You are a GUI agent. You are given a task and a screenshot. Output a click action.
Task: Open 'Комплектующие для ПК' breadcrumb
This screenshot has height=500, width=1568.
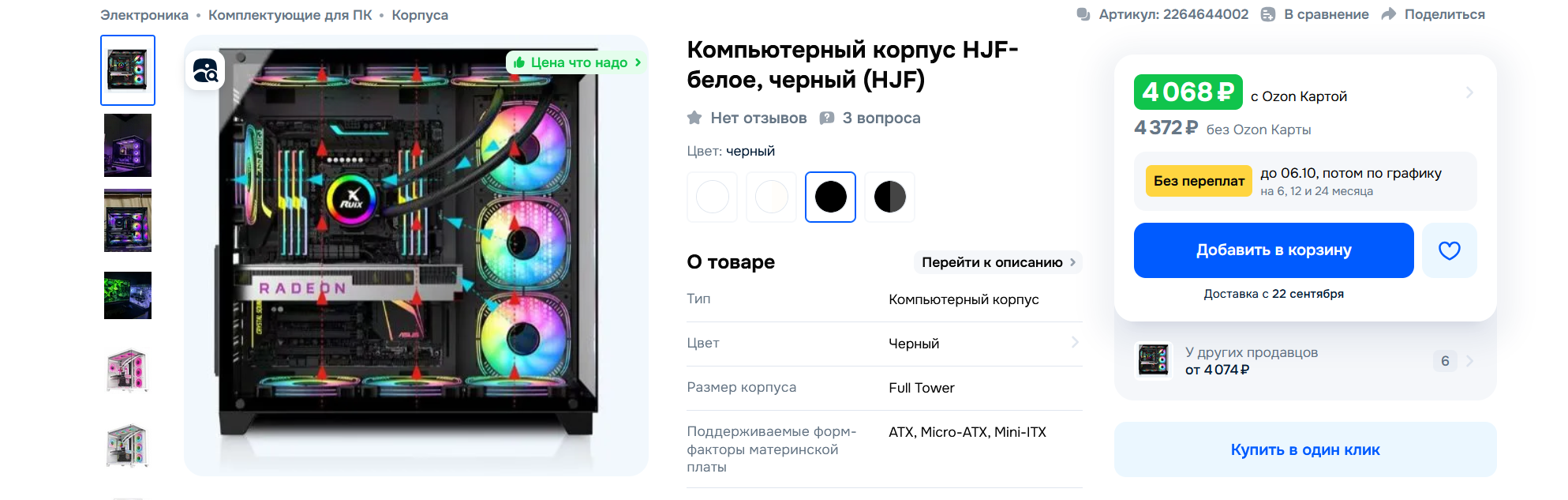point(290,15)
